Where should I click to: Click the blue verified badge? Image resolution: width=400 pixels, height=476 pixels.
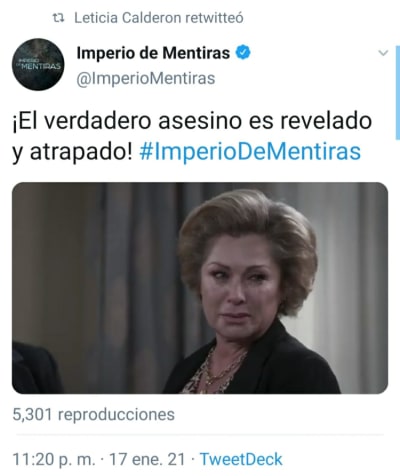pos(243,53)
